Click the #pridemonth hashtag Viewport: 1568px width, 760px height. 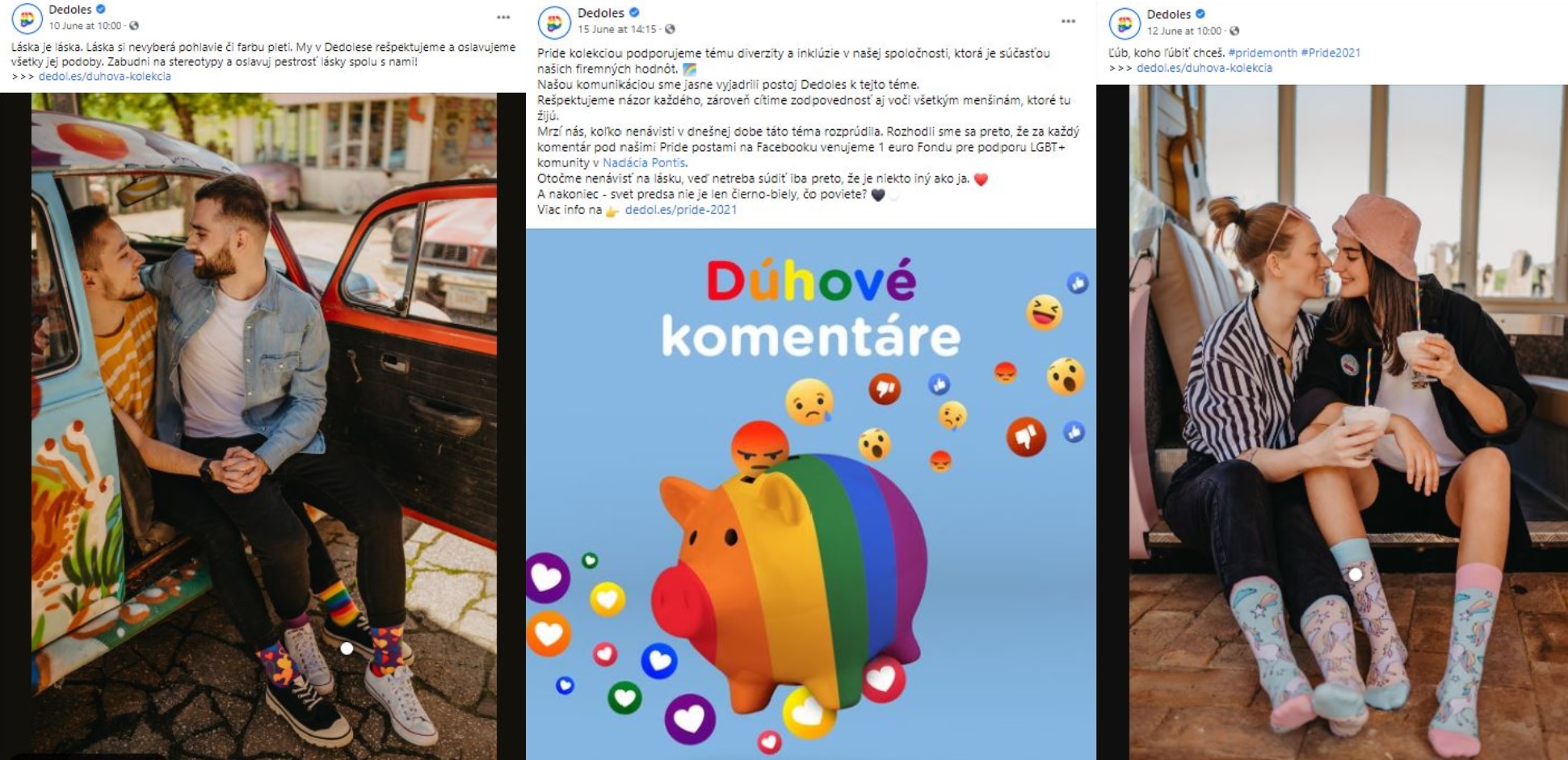pyautogui.click(x=1262, y=52)
